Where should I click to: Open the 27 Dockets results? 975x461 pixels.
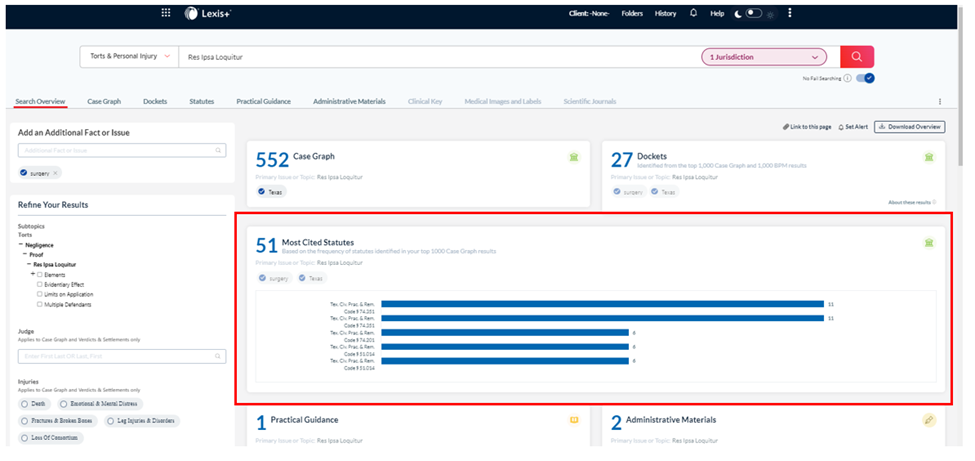[x=639, y=159]
